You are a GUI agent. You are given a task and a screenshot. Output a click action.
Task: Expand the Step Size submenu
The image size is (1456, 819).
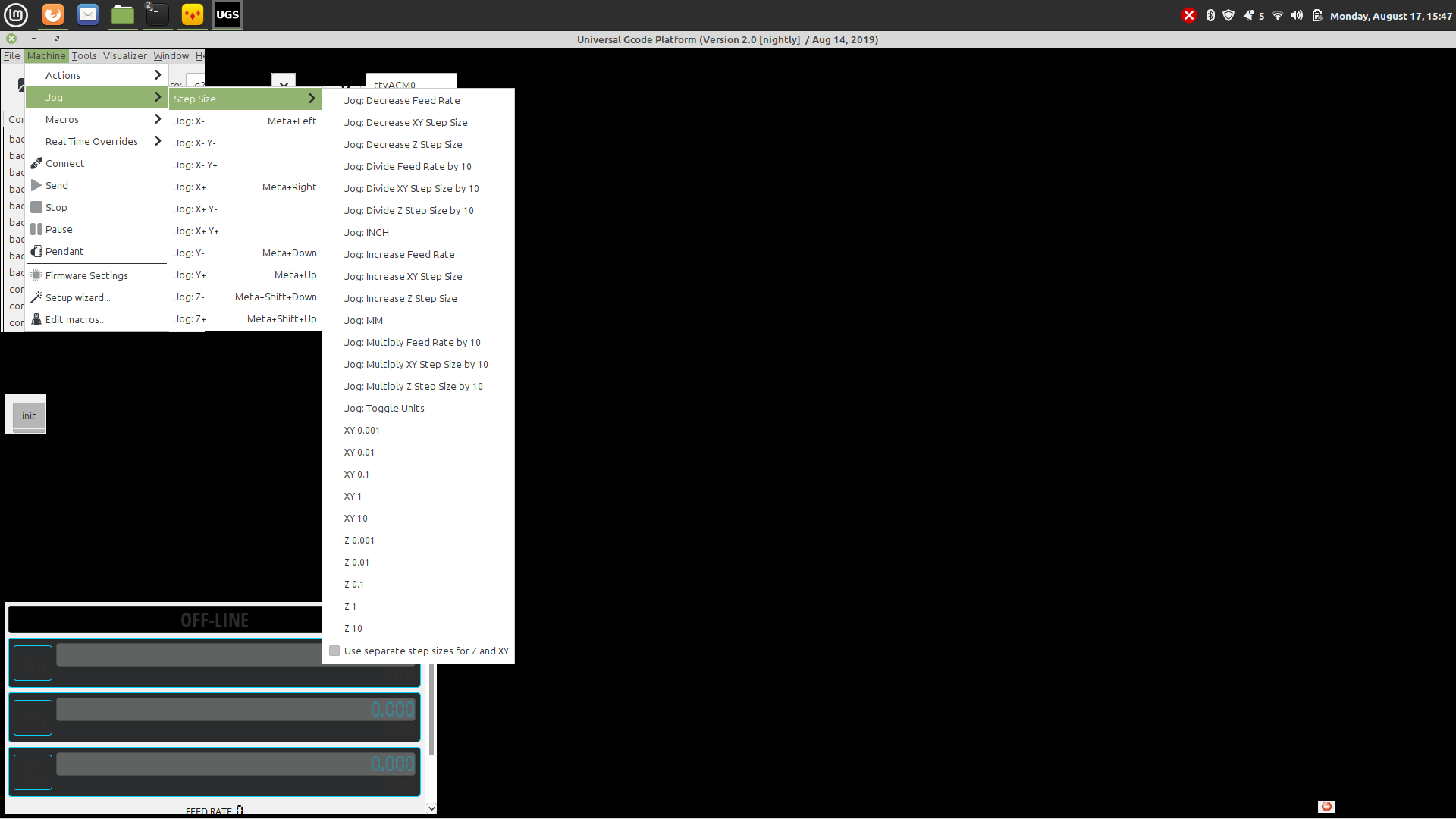pyautogui.click(x=245, y=99)
